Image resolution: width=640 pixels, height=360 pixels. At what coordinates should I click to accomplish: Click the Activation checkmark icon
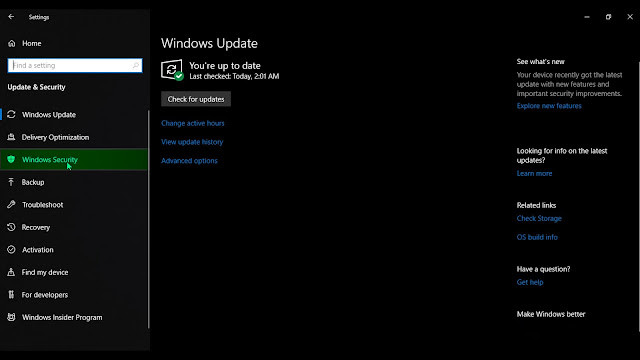(x=11, y=249)
